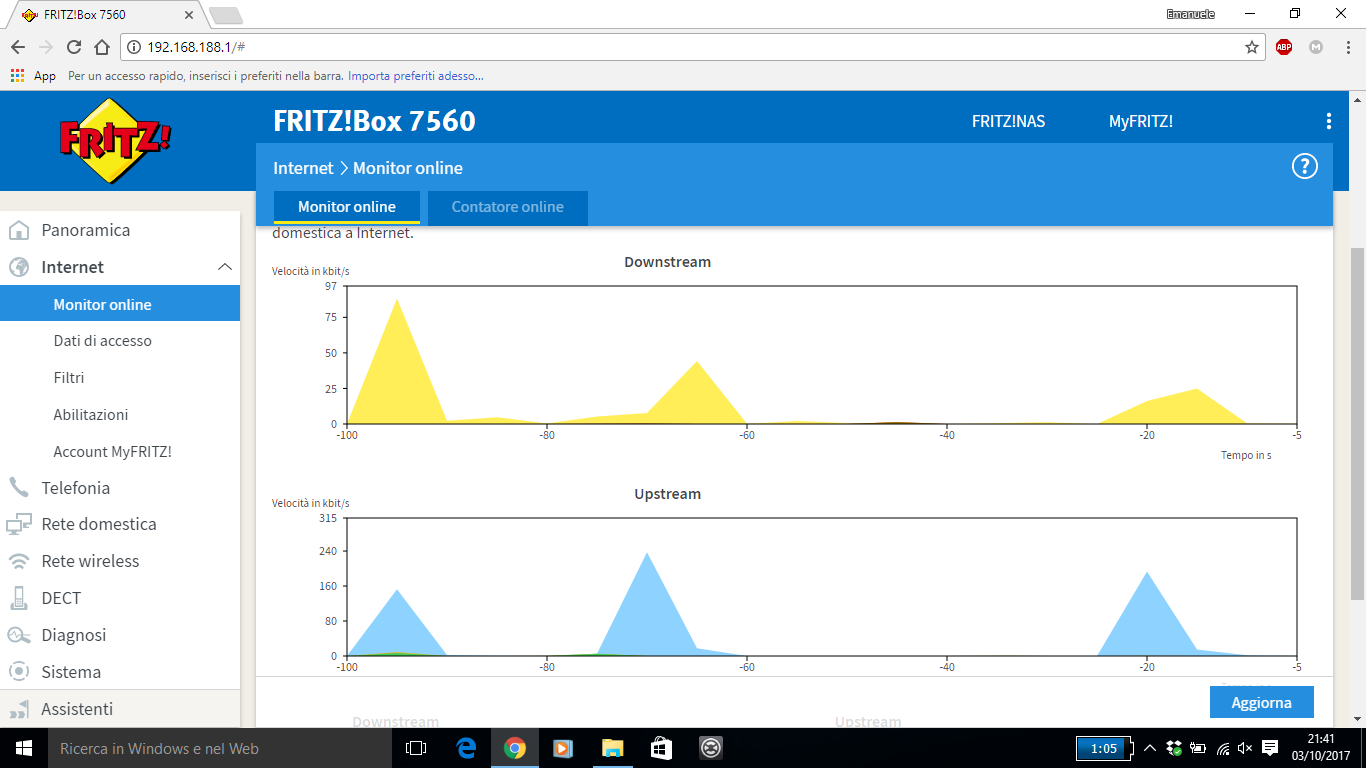The image size is (1366, 768).
Task: Reload the page with the refresh icon
Action: point(74,47)
